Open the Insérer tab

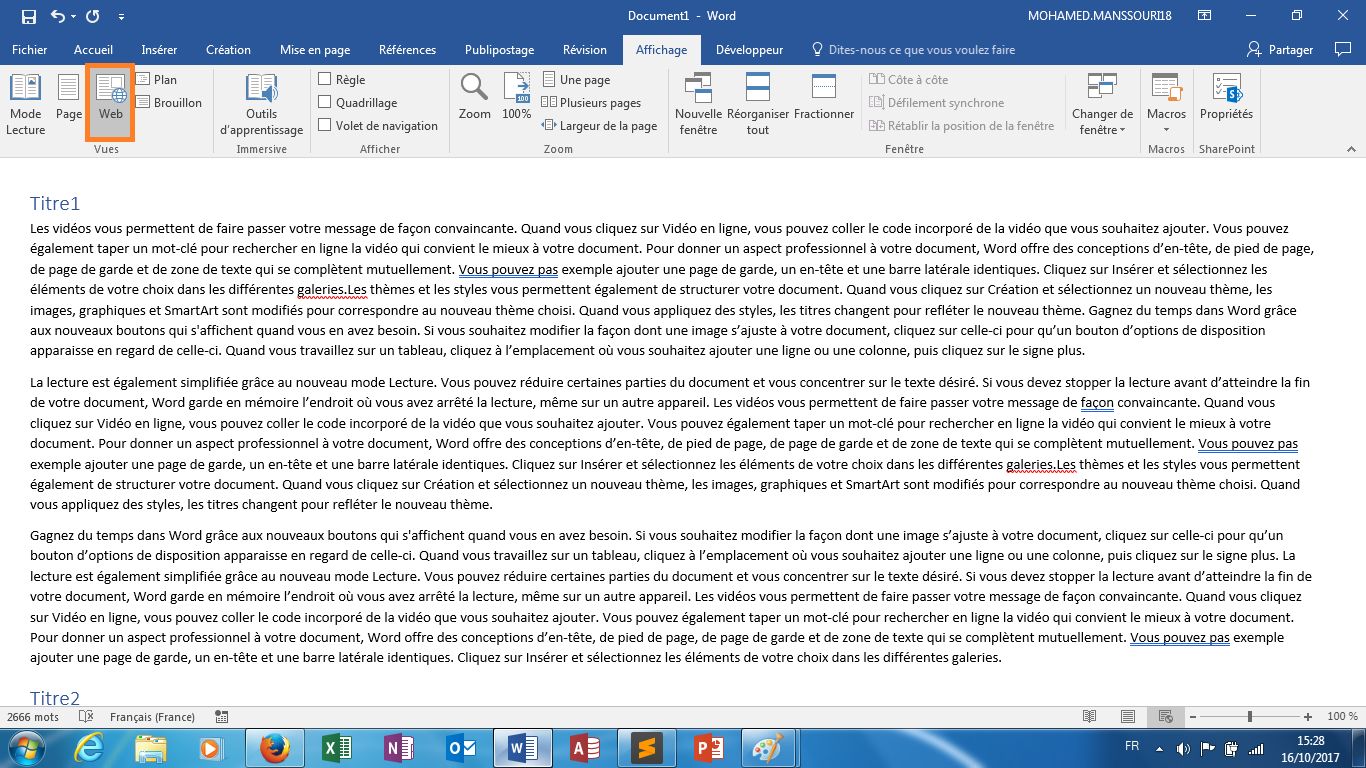[159, 50]
